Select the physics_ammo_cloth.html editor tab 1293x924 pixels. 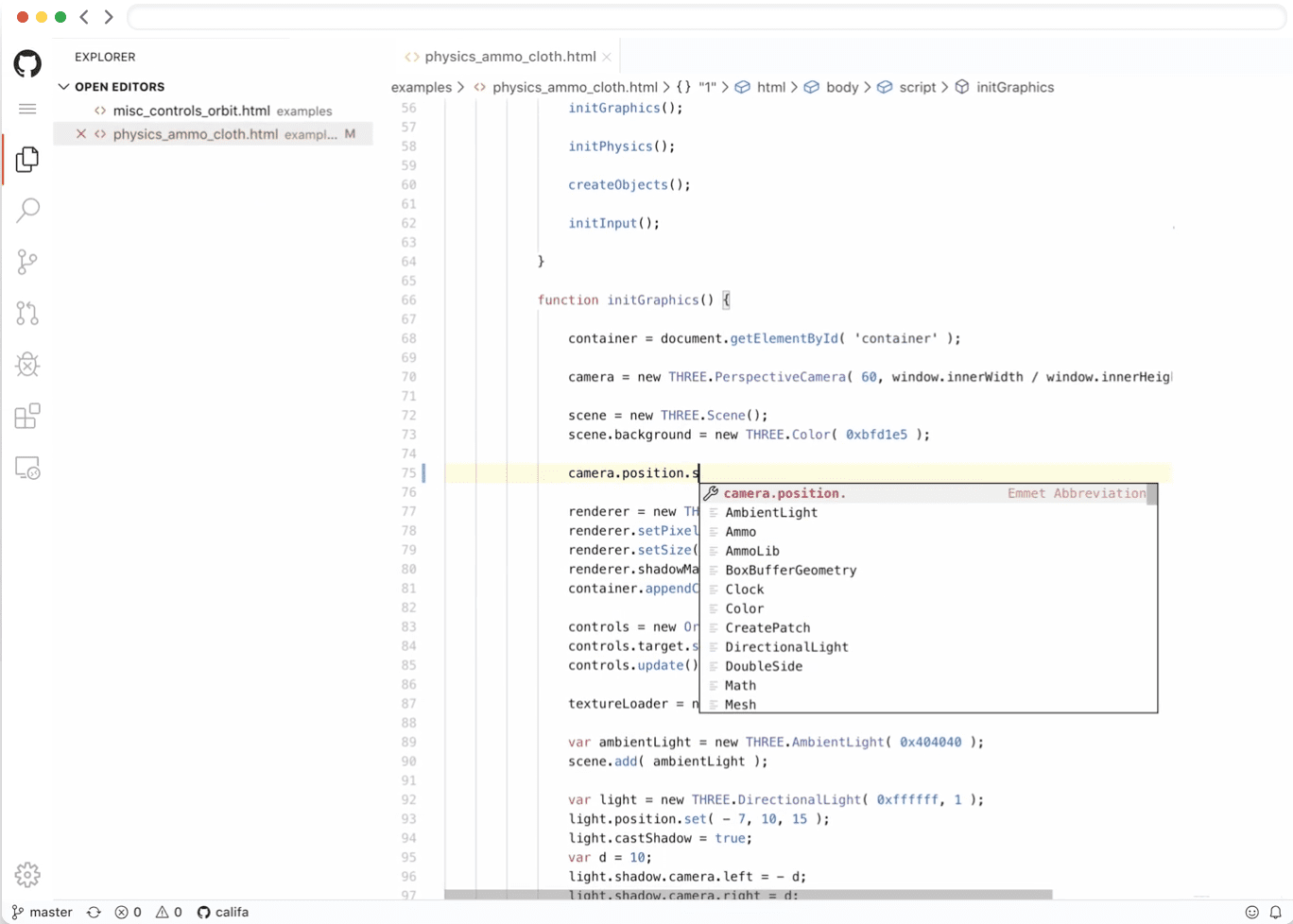510,56
